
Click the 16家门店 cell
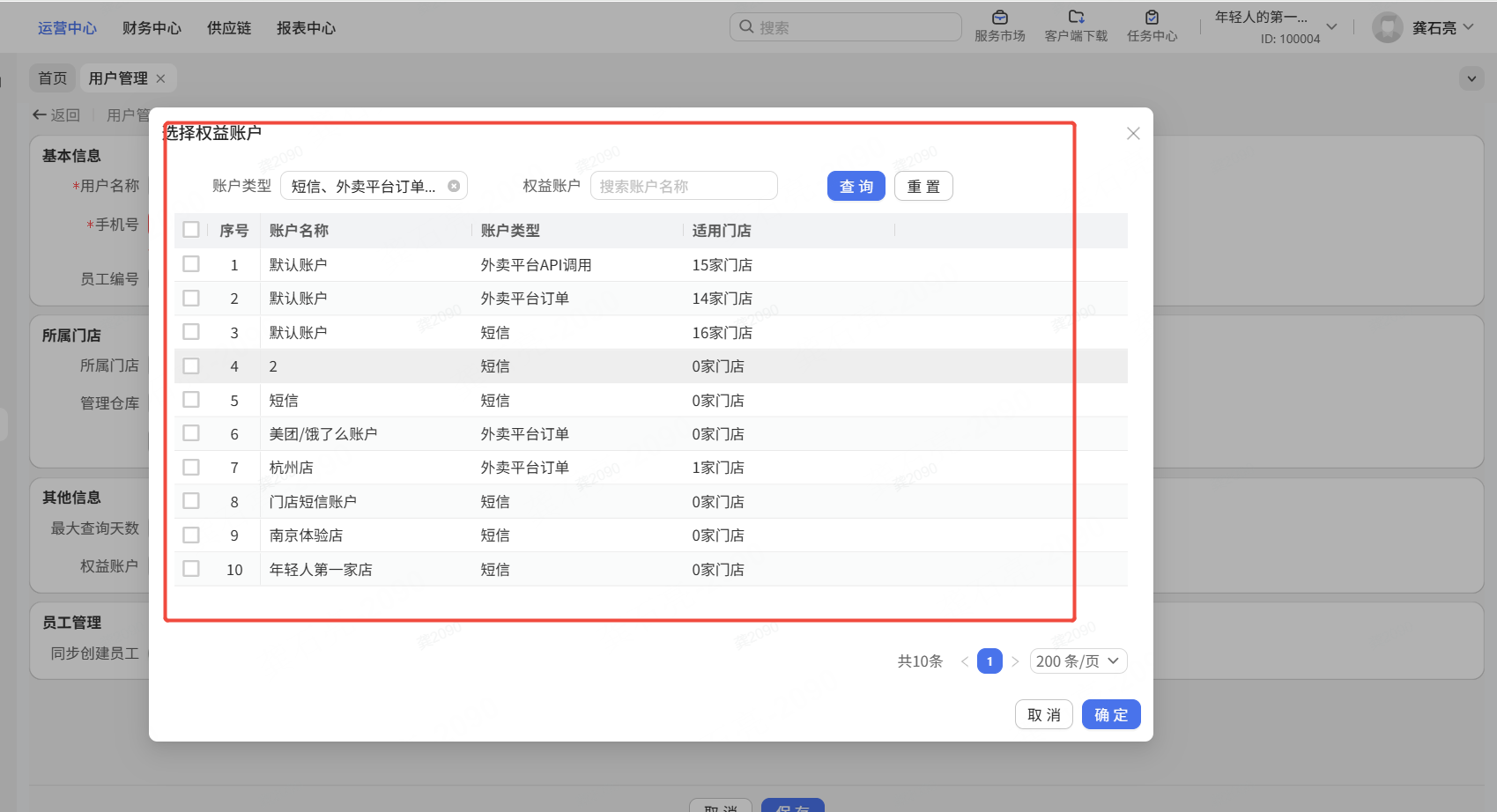click(722, 333)
